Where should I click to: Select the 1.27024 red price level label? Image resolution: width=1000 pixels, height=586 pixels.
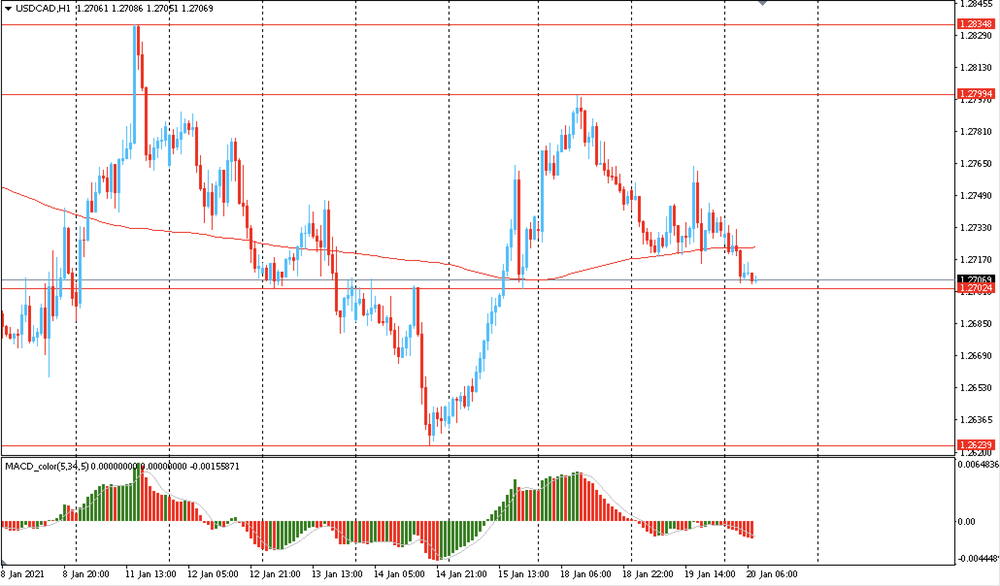point(975,288)
